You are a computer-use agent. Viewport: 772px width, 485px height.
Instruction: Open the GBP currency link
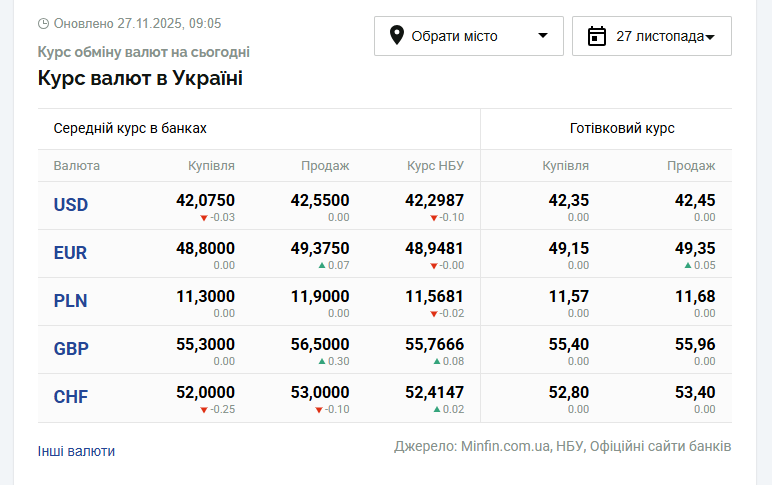[x=71, y=349]
